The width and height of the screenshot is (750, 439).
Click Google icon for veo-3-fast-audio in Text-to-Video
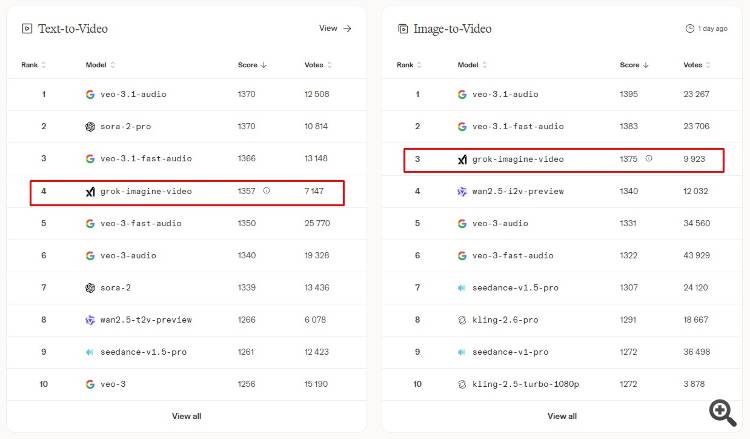(90, 223)
